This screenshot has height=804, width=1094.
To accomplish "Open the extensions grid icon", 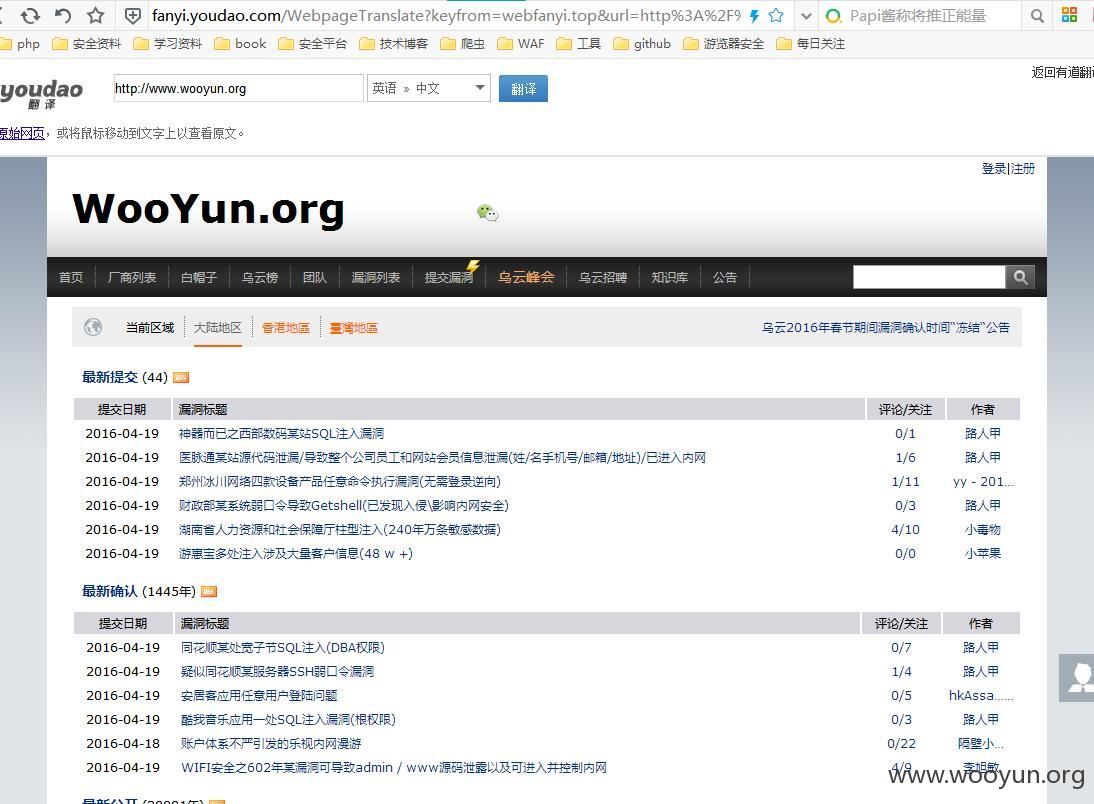I will pos(1069,15).
